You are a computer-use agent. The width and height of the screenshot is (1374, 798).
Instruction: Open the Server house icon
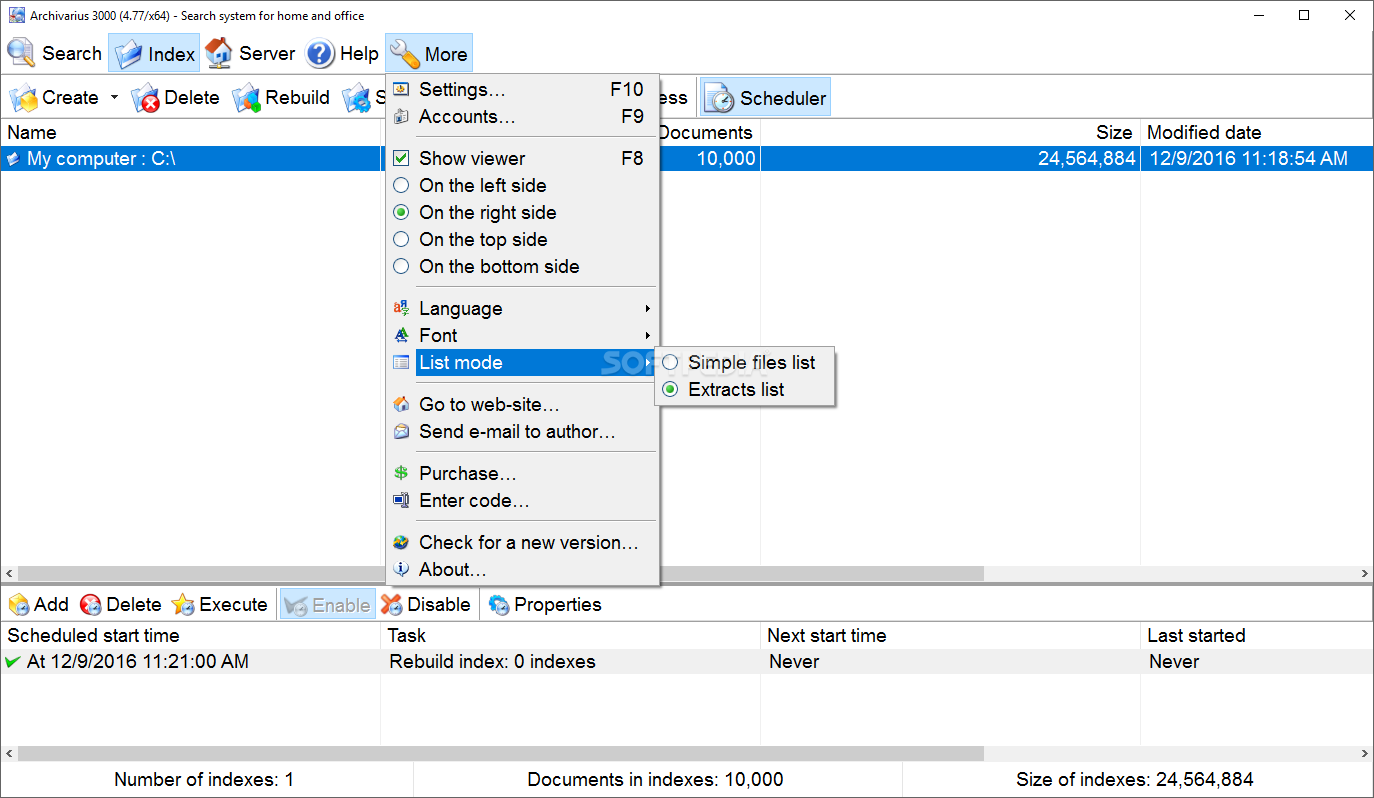[x=219, y=53]
